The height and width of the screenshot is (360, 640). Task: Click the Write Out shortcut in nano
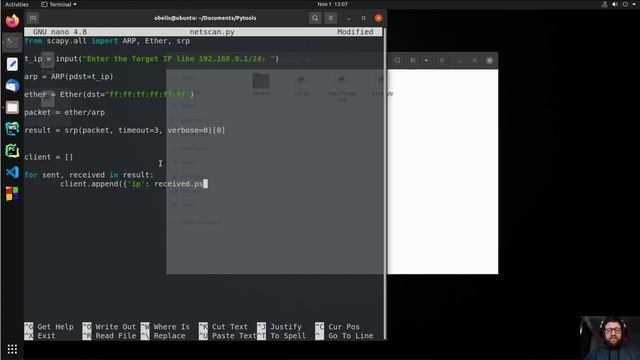tap(109, 327)
